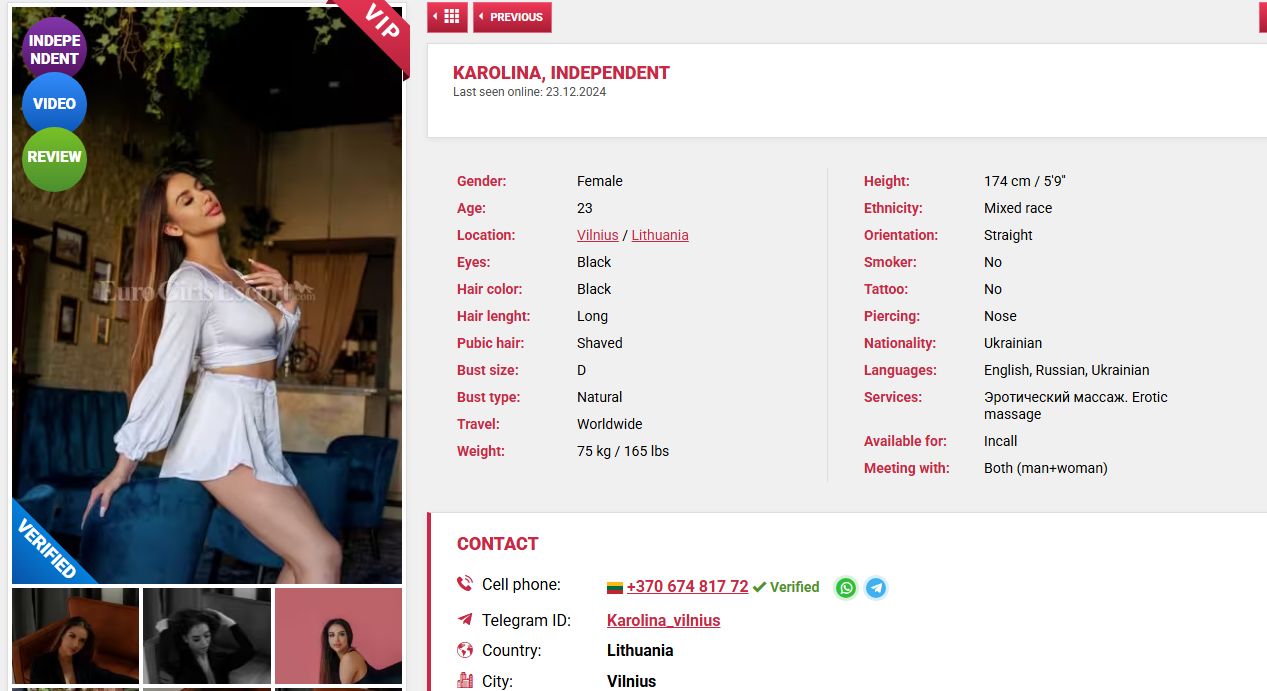Select the pink background thumbnail
The height and width of the screenshot is (691, 1267).
338,636
